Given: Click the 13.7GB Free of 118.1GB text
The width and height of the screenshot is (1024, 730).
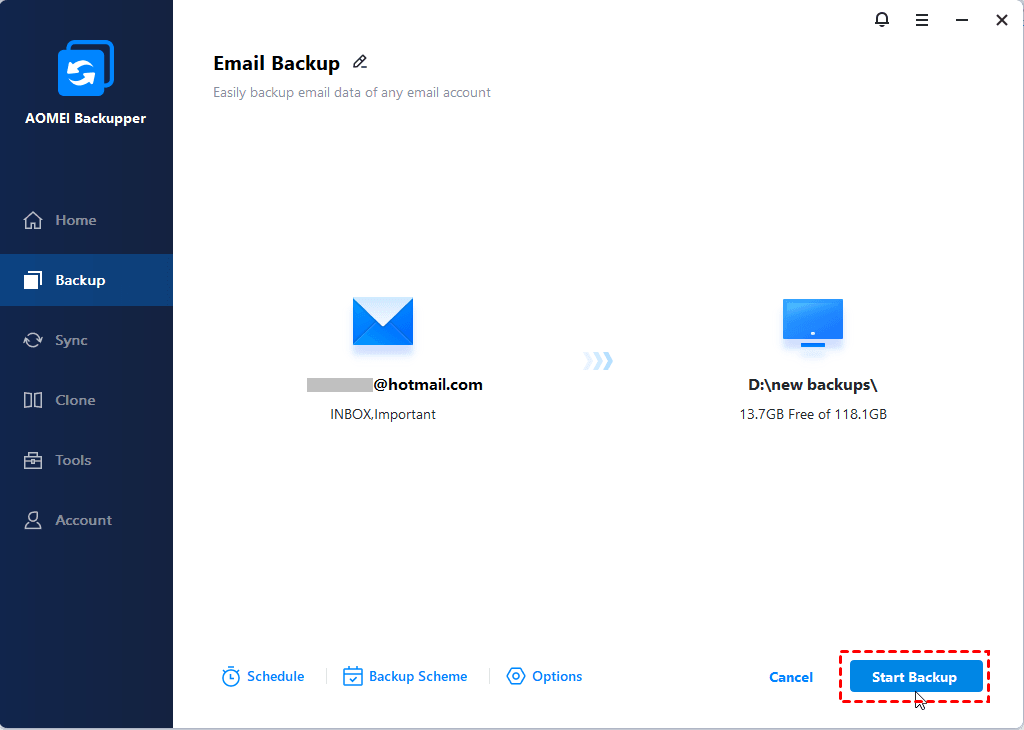Looking at the screenshot, I should tap(813, 414).
